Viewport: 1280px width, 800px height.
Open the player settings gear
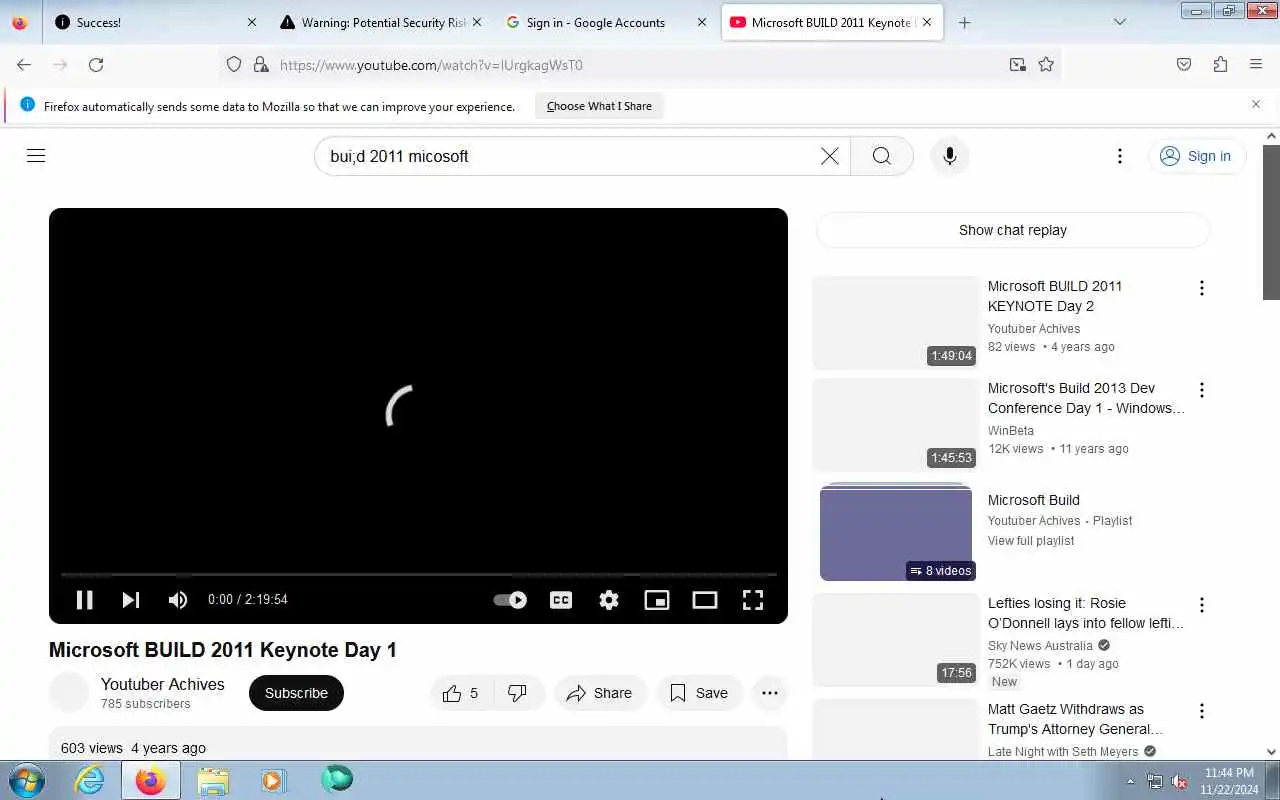pos(609,600)
